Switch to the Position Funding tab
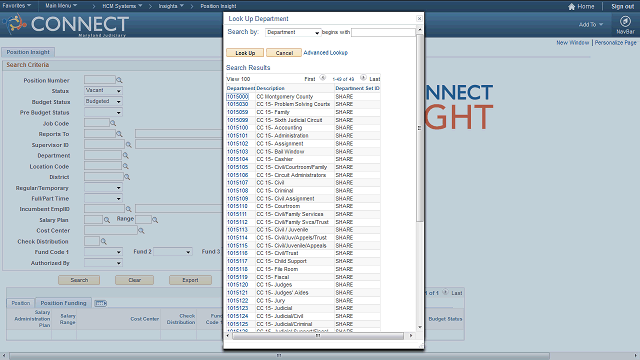The width and height of the screenshot is (640, 360). [x=63, y=303]
